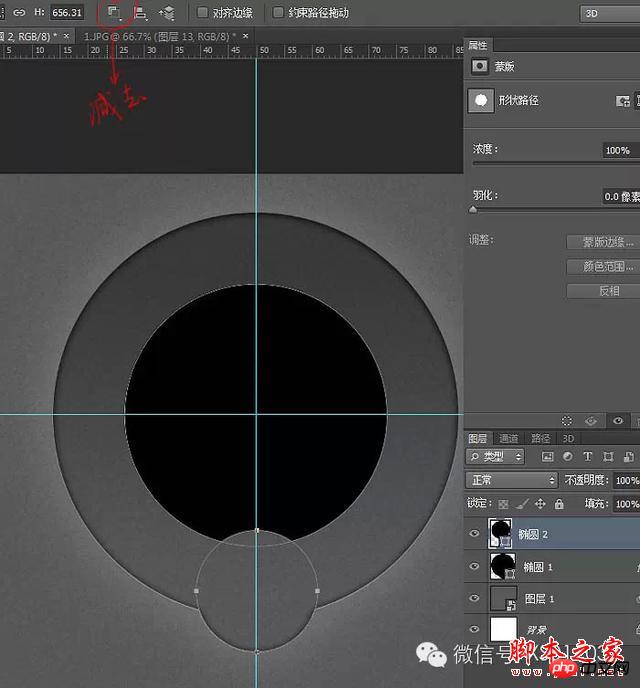The height and width of the screenshot is (688, 640).
Task: Click the 羽化 0.0 像素 value field
Action: [x=621, y=197]
